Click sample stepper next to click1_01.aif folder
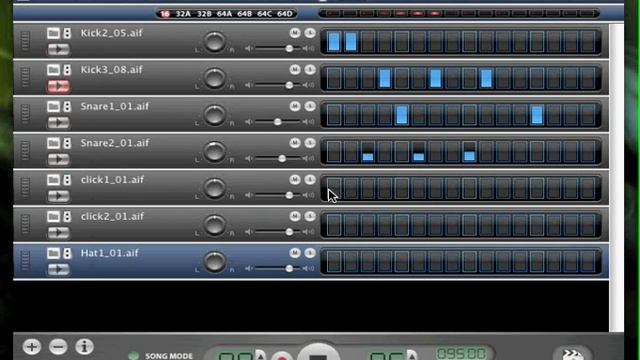Screen dimensions: 640x360 (x=67, y=180)
